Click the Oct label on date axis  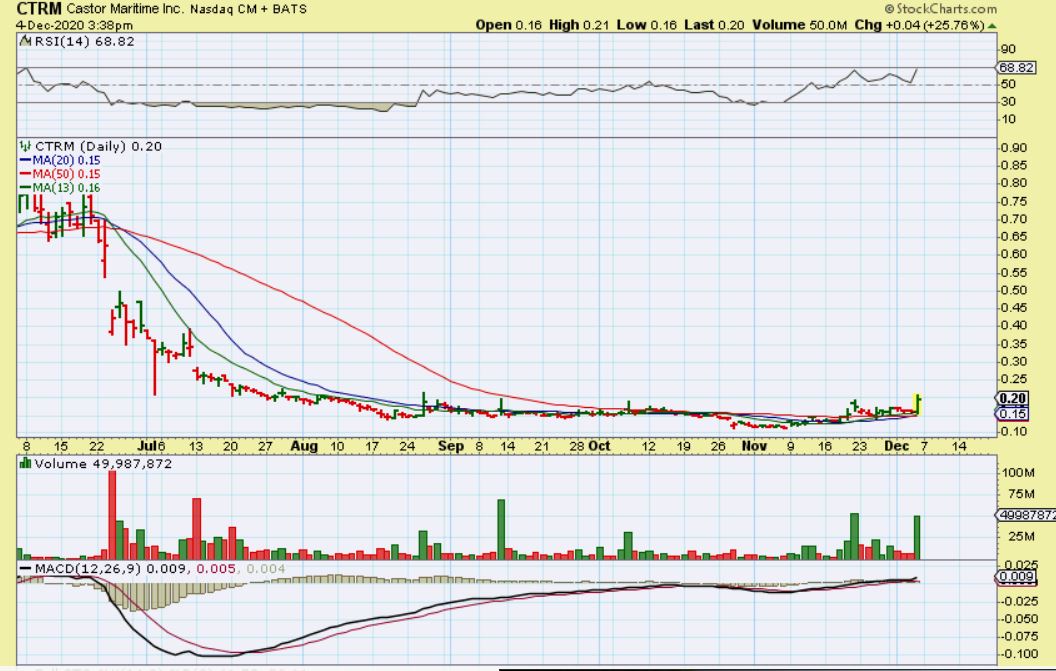pyautogui.click(x=600, y=446)
